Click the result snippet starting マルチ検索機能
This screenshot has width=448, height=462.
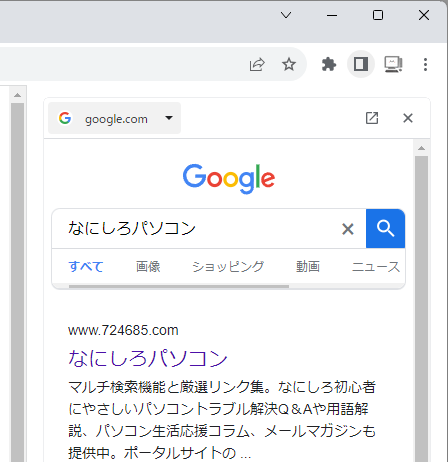point(222,420)
